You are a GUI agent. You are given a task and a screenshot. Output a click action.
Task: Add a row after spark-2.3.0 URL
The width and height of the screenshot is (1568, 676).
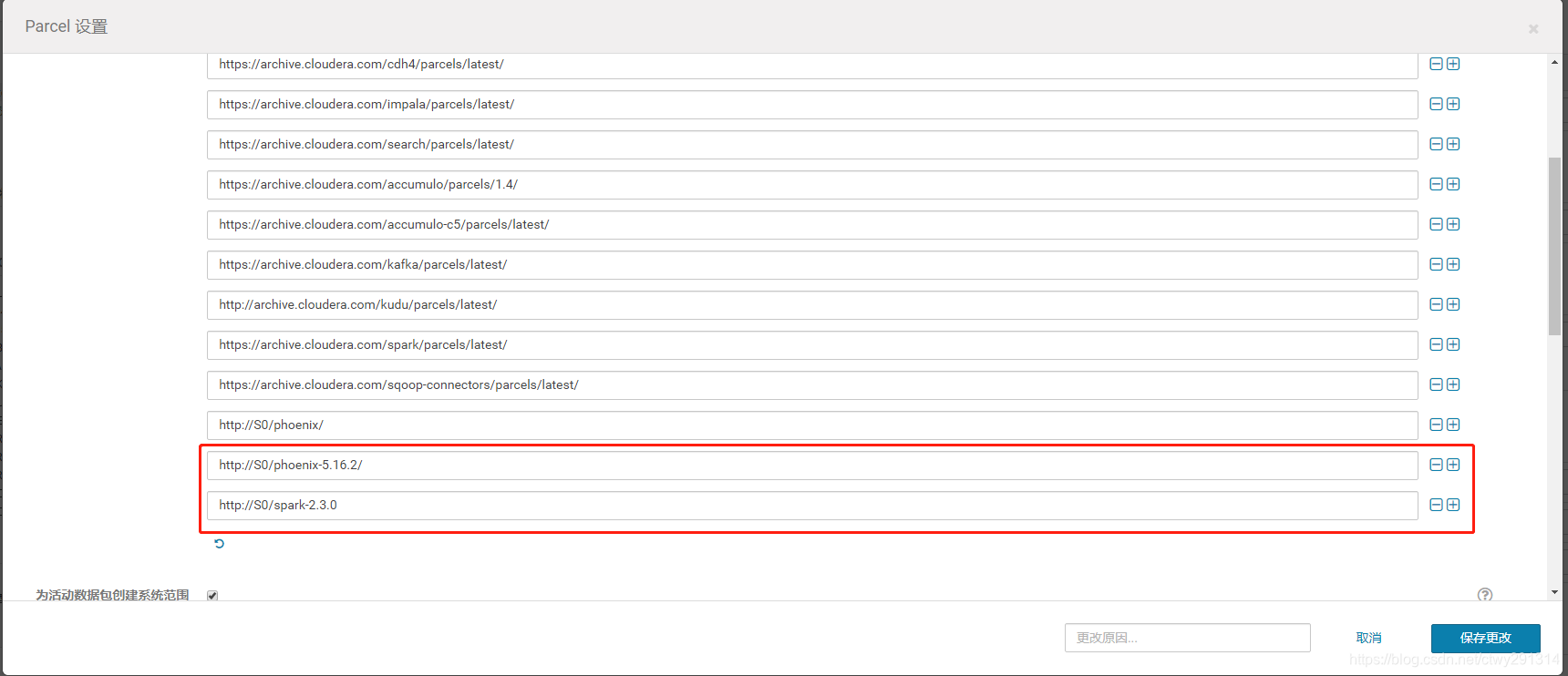tap(1453, 505)
